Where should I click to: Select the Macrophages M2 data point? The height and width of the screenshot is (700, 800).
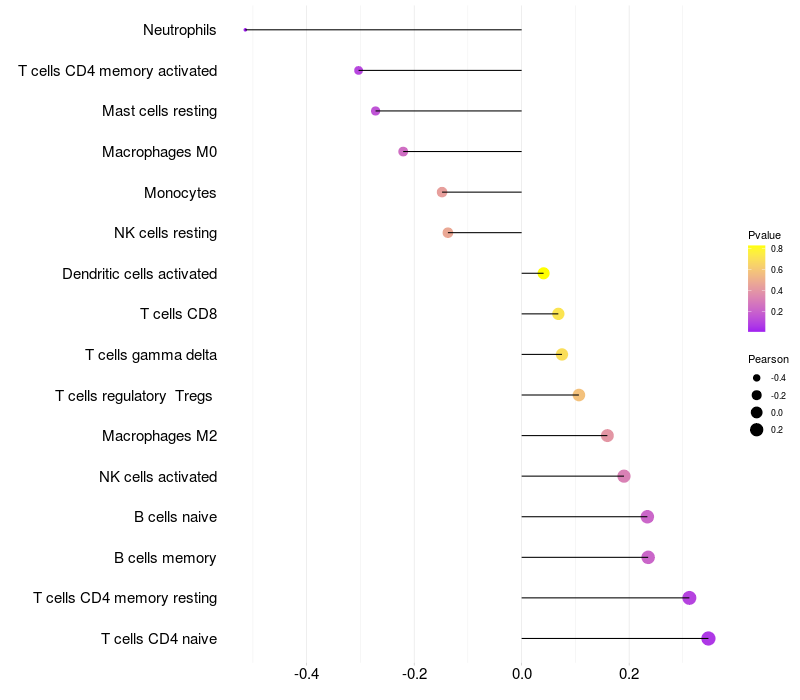607,436
